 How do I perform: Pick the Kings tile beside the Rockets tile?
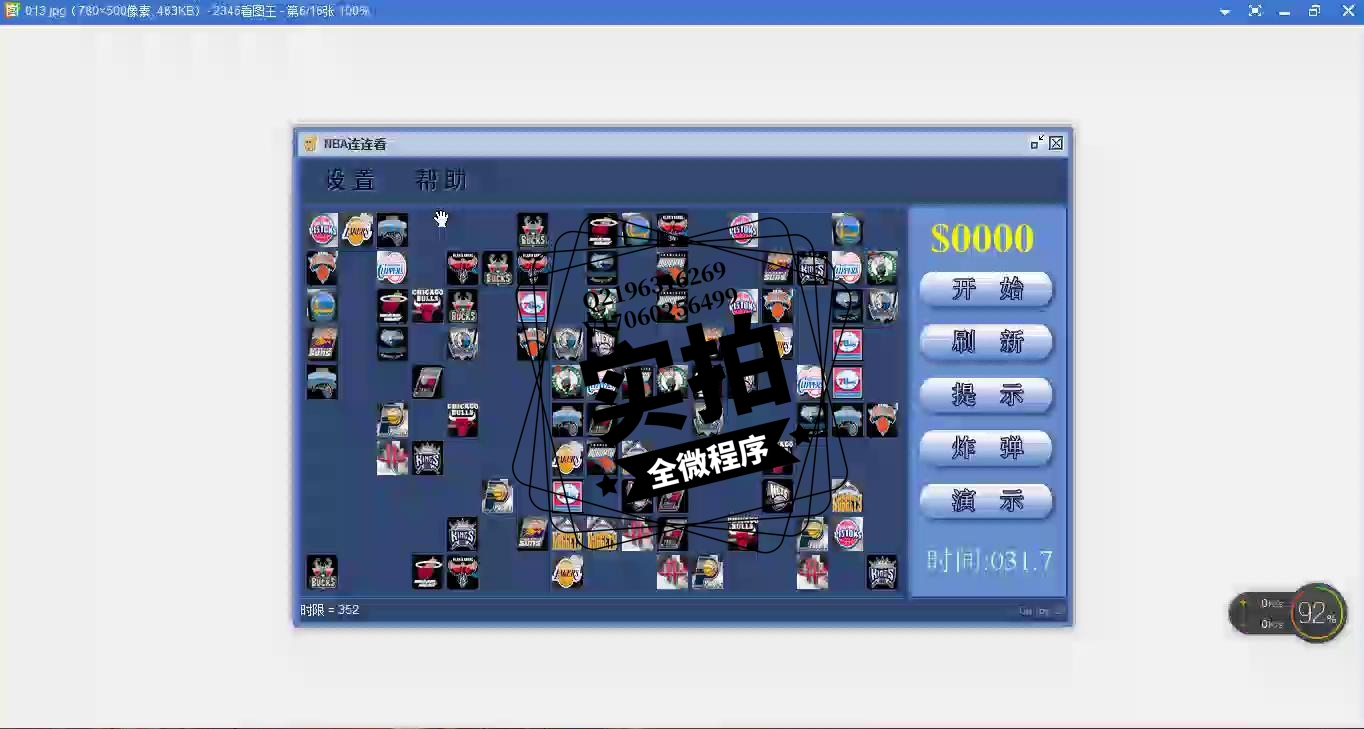pyautogui.click(x=427, y=458)
